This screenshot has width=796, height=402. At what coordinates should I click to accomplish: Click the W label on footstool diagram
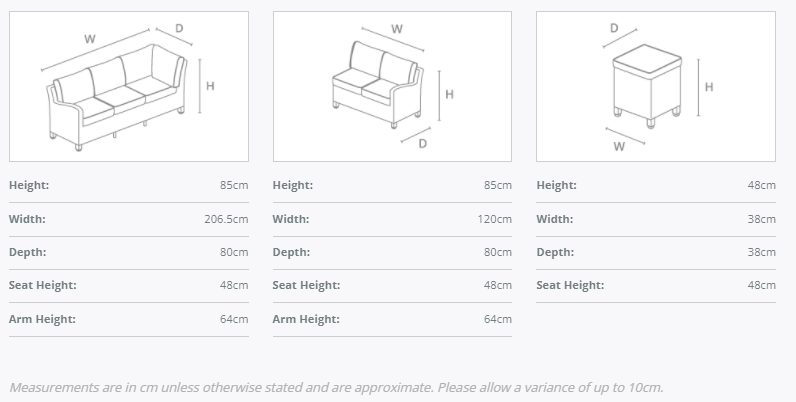(x=619, y=146)
